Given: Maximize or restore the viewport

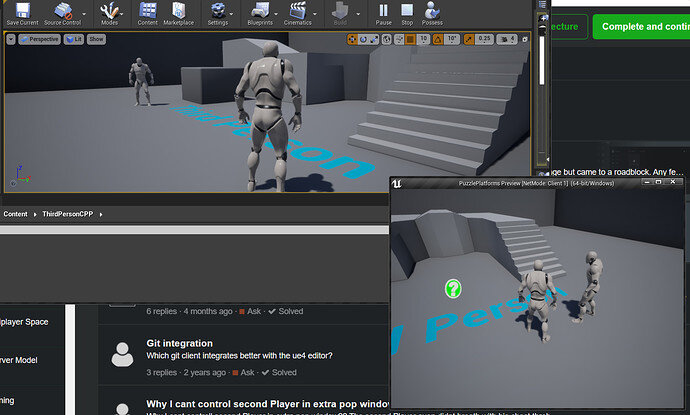Looking at the screenshot, I should 525,39.
